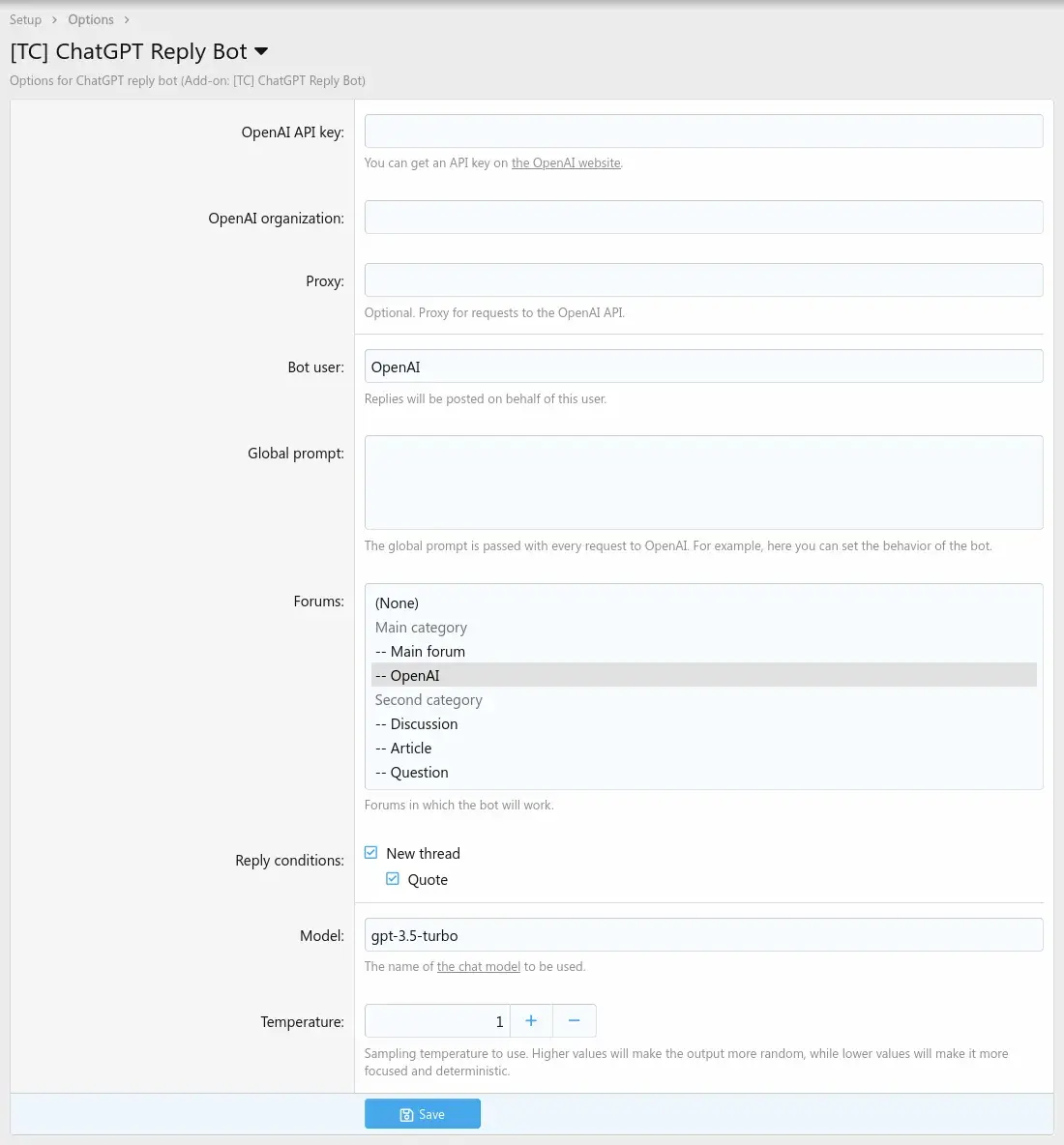
Task: Focus the Global prompt text area
Action: point(703,482)
